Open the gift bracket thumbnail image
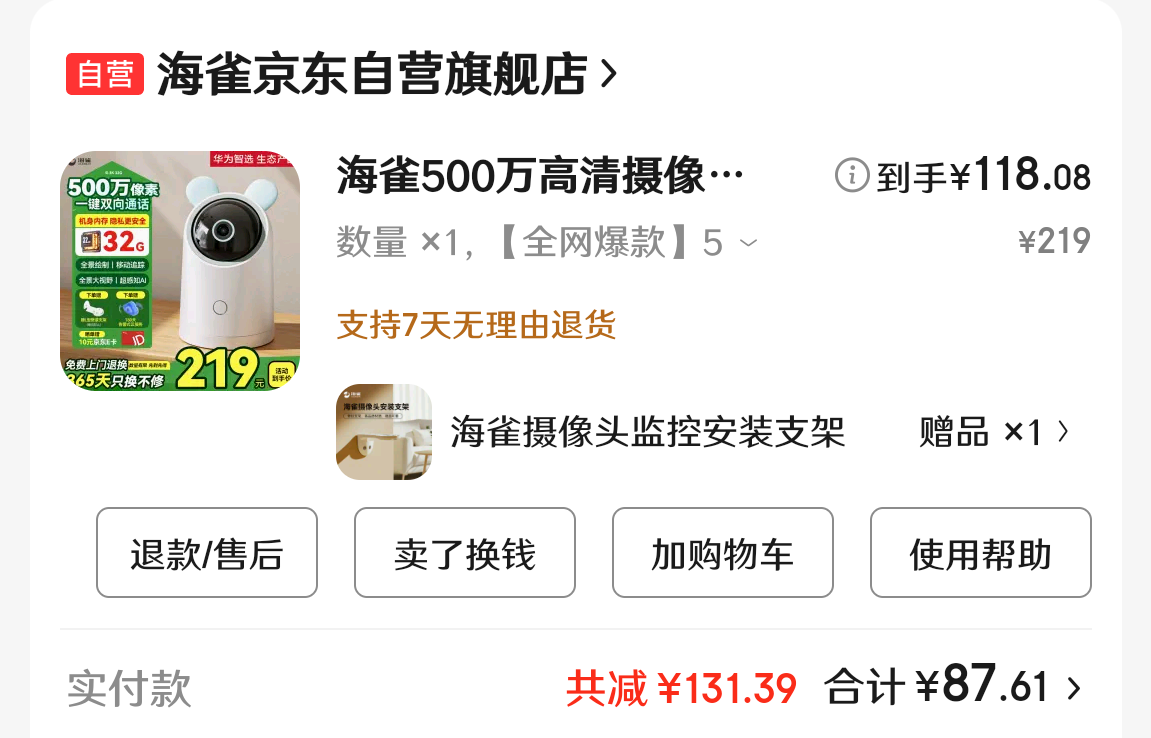 tap(384, 432)
